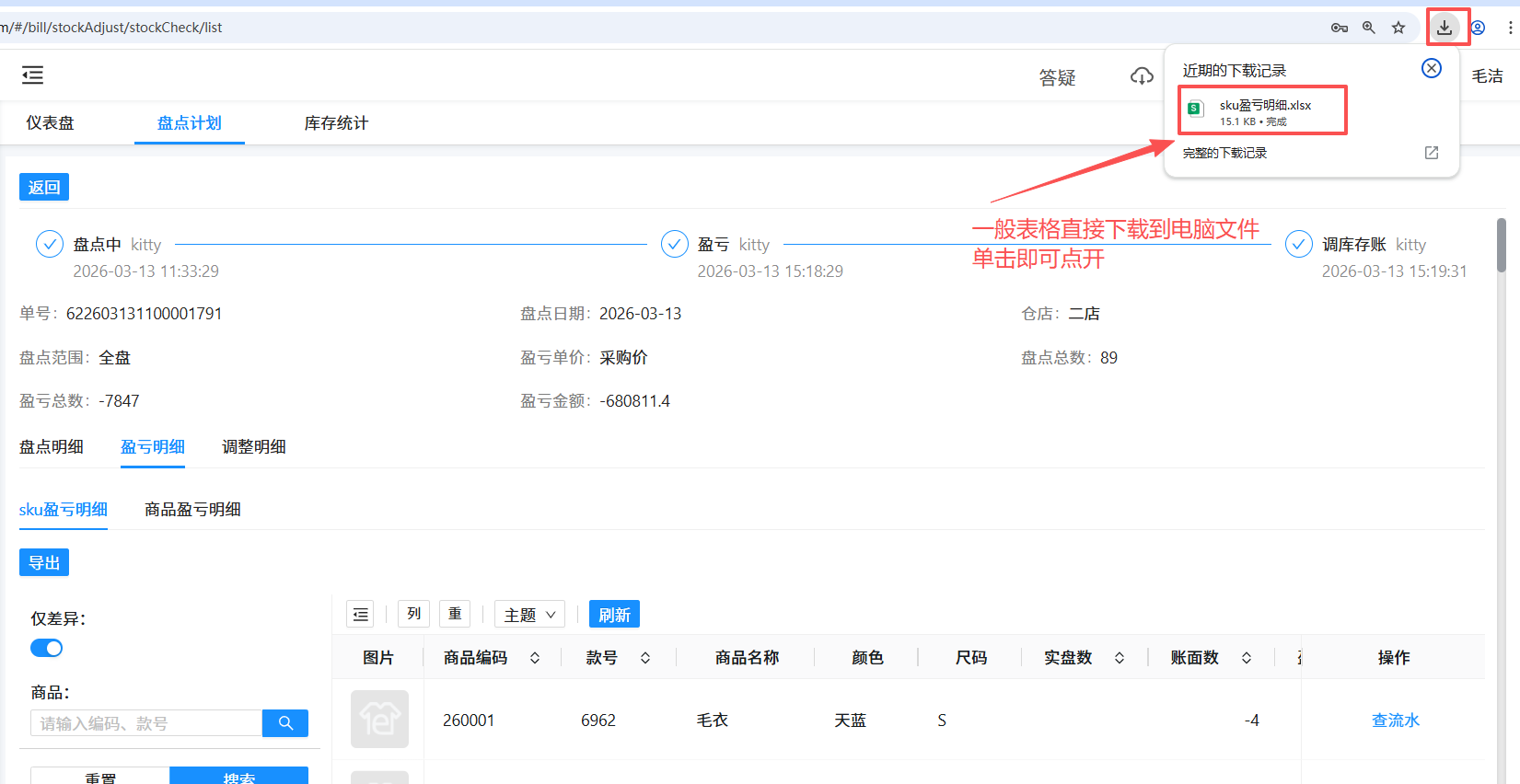Image resolution: width=1520 pixels, height=784 pixels.
Task: Close the recent downloads popup
Action: (x=1432, y=68)
